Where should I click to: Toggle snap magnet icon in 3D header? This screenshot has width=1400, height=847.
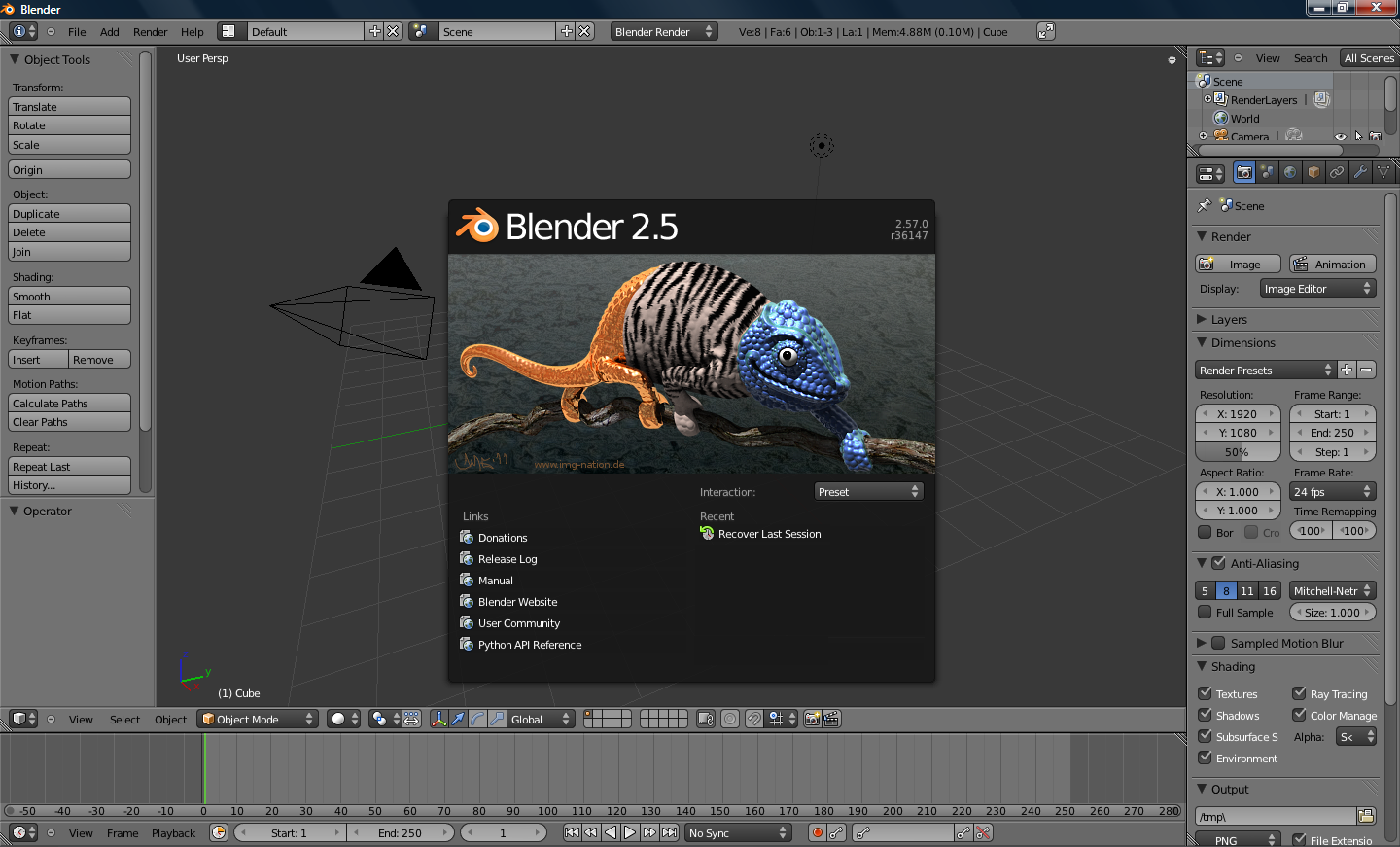[753, 720]
